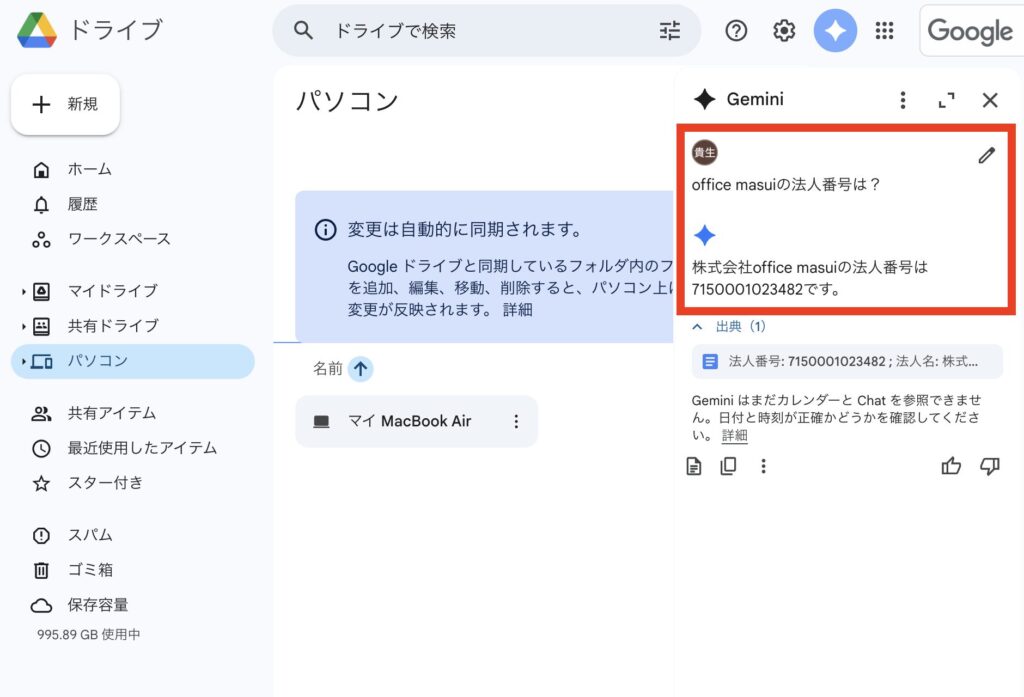The width and height of the screenshot is (1024, 697).
Task: Reverse sort order with the arrow by 名前
Action: (x=360, y=369)
